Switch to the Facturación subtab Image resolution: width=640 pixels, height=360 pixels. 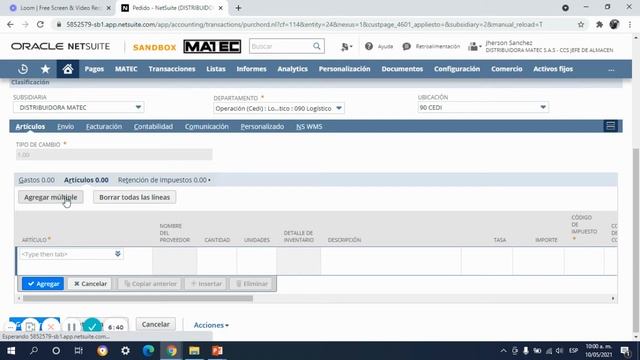(104, 127)
